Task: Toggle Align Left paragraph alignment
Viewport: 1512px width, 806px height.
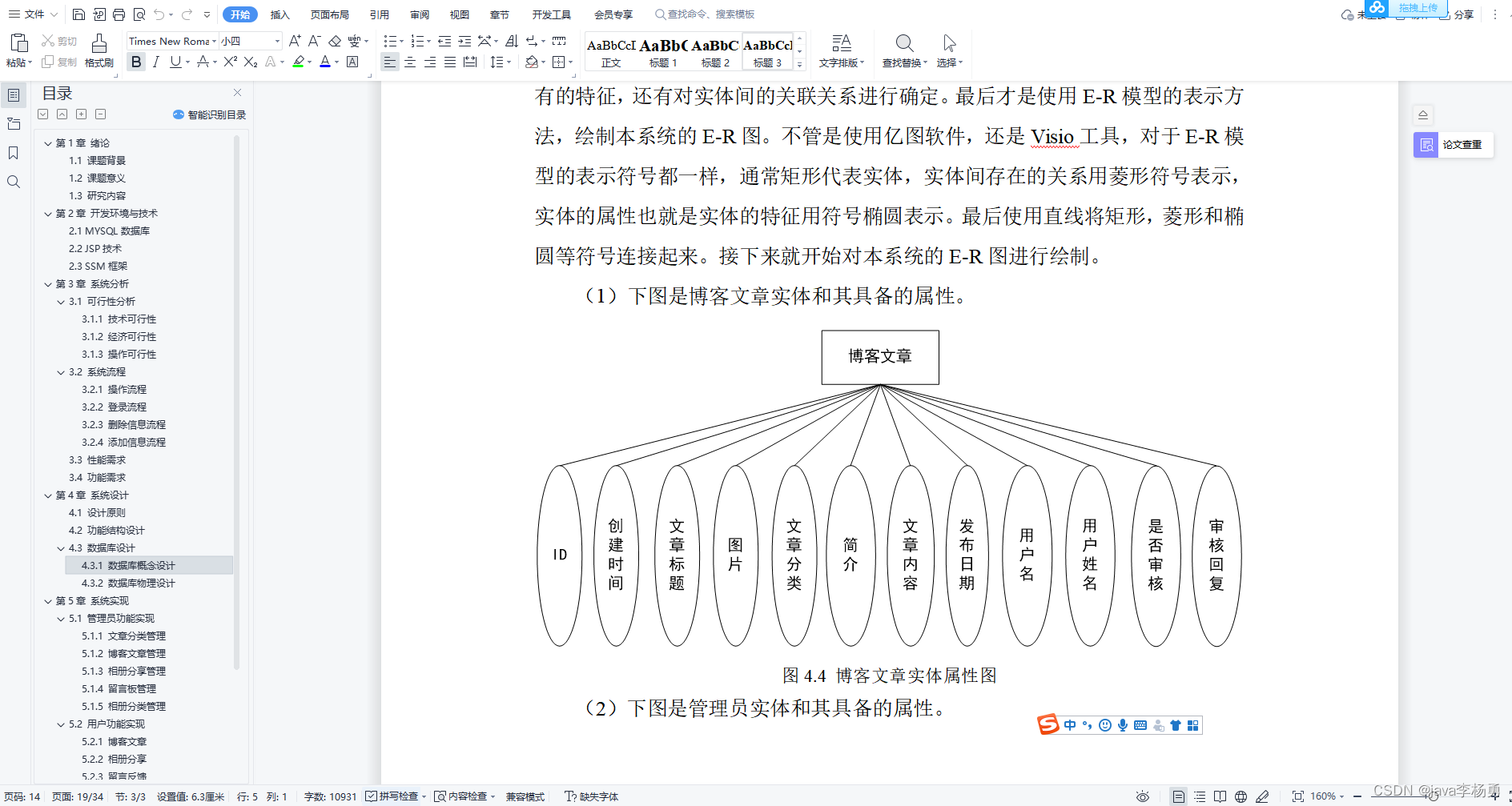Action: point(390,62)
